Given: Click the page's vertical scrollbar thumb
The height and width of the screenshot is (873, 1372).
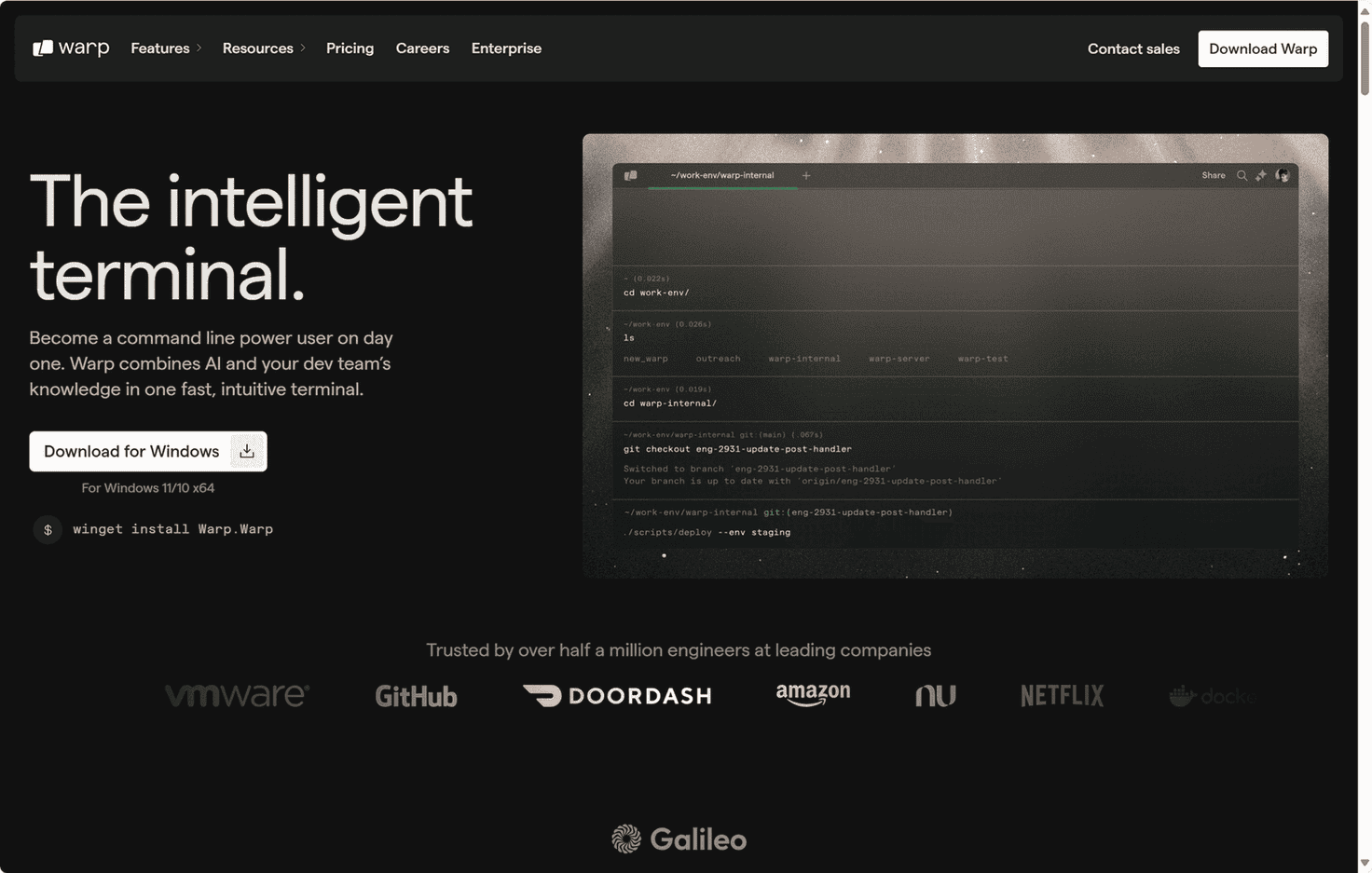Looking at the screenshot, I should click(x=1365, y=56).
